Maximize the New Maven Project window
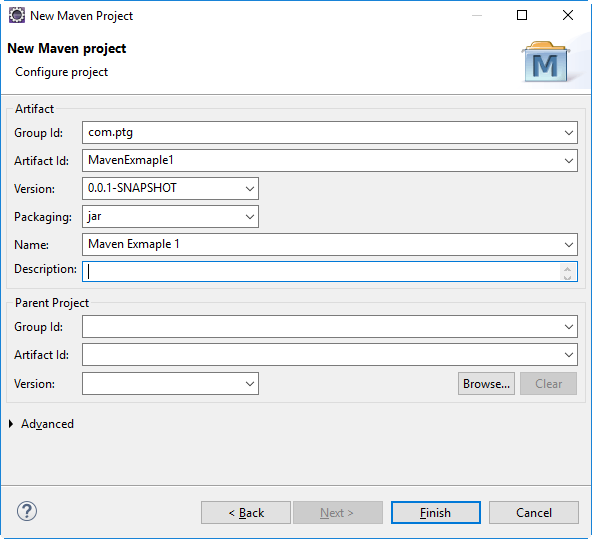 point(522,15)
